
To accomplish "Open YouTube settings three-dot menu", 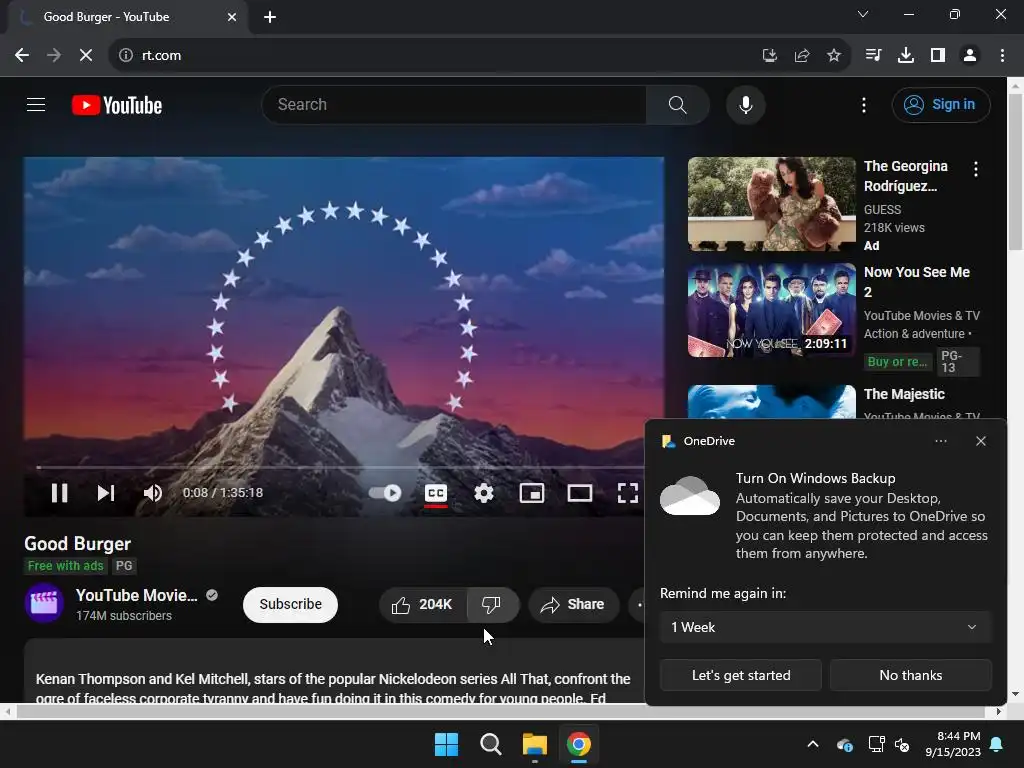I will (863, 105).
